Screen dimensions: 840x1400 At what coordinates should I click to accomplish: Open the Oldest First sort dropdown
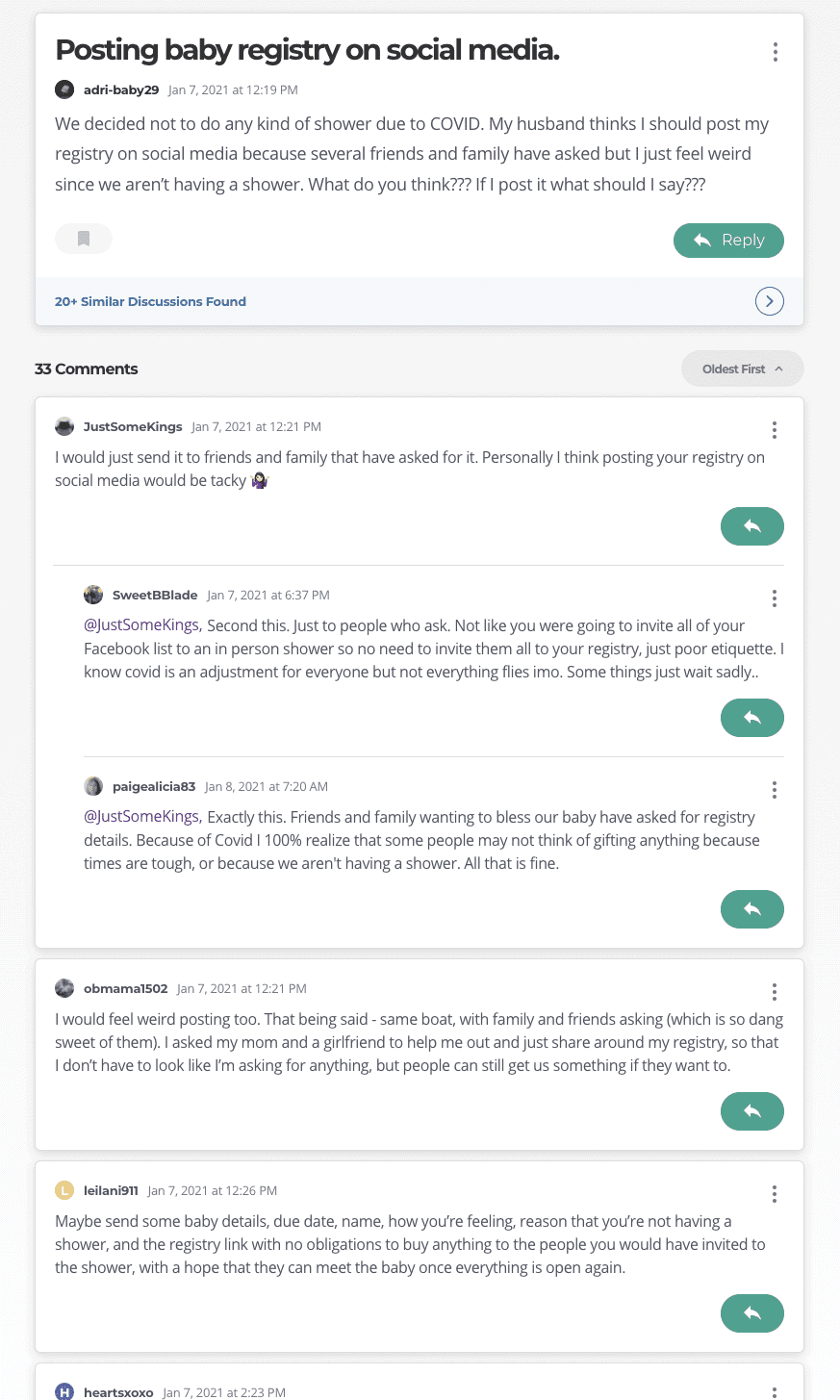point(742,369)
